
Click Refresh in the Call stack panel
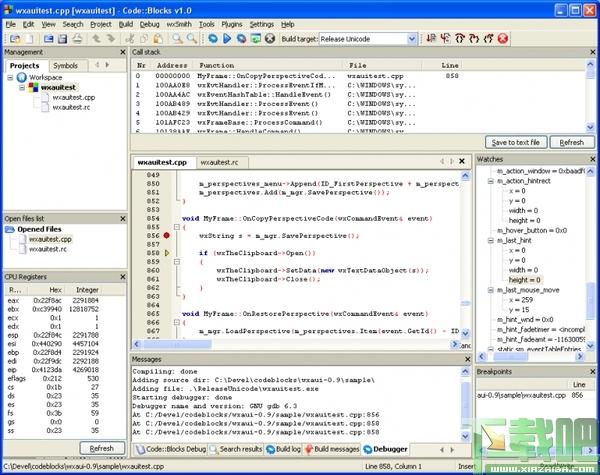(x=572, y=142)
